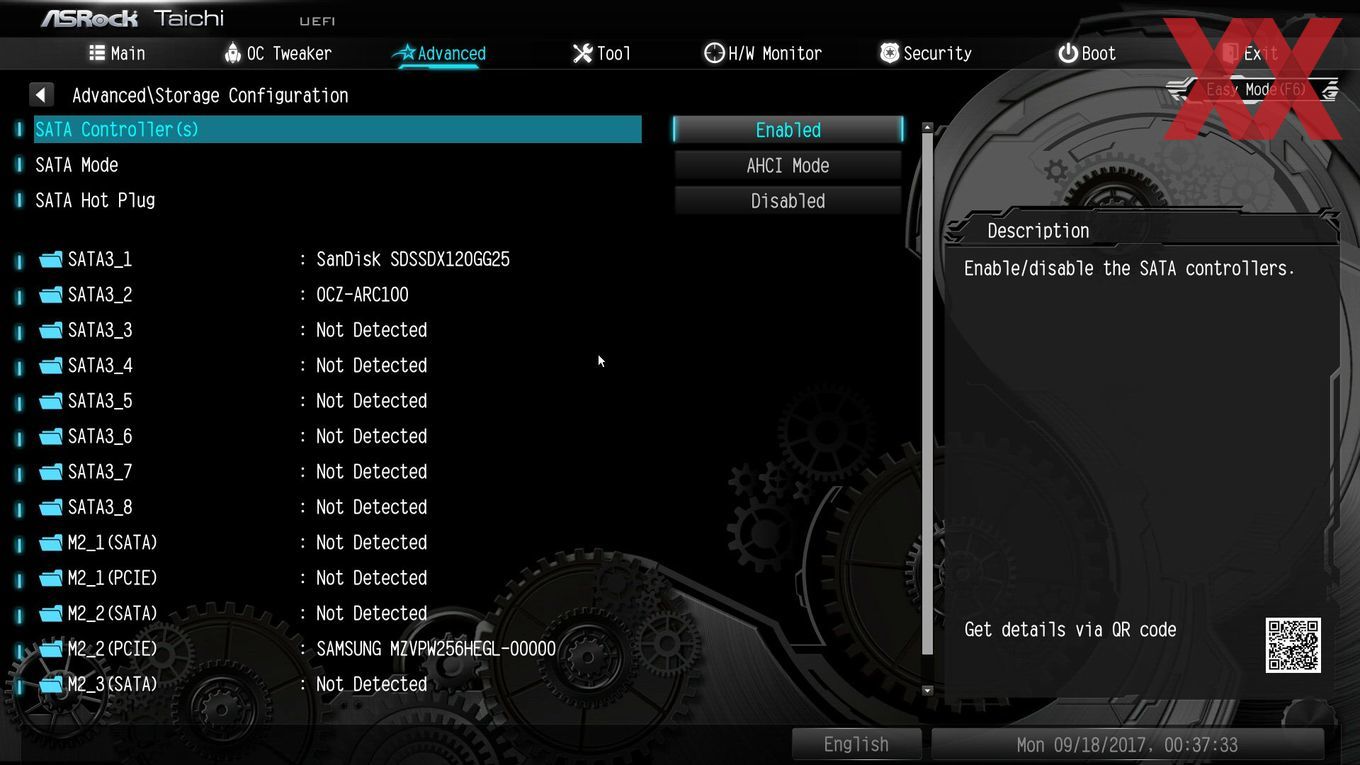
Task: Click the H/W Monitor gauge icon
Action: pyautogui.click(x=714, y=53)
